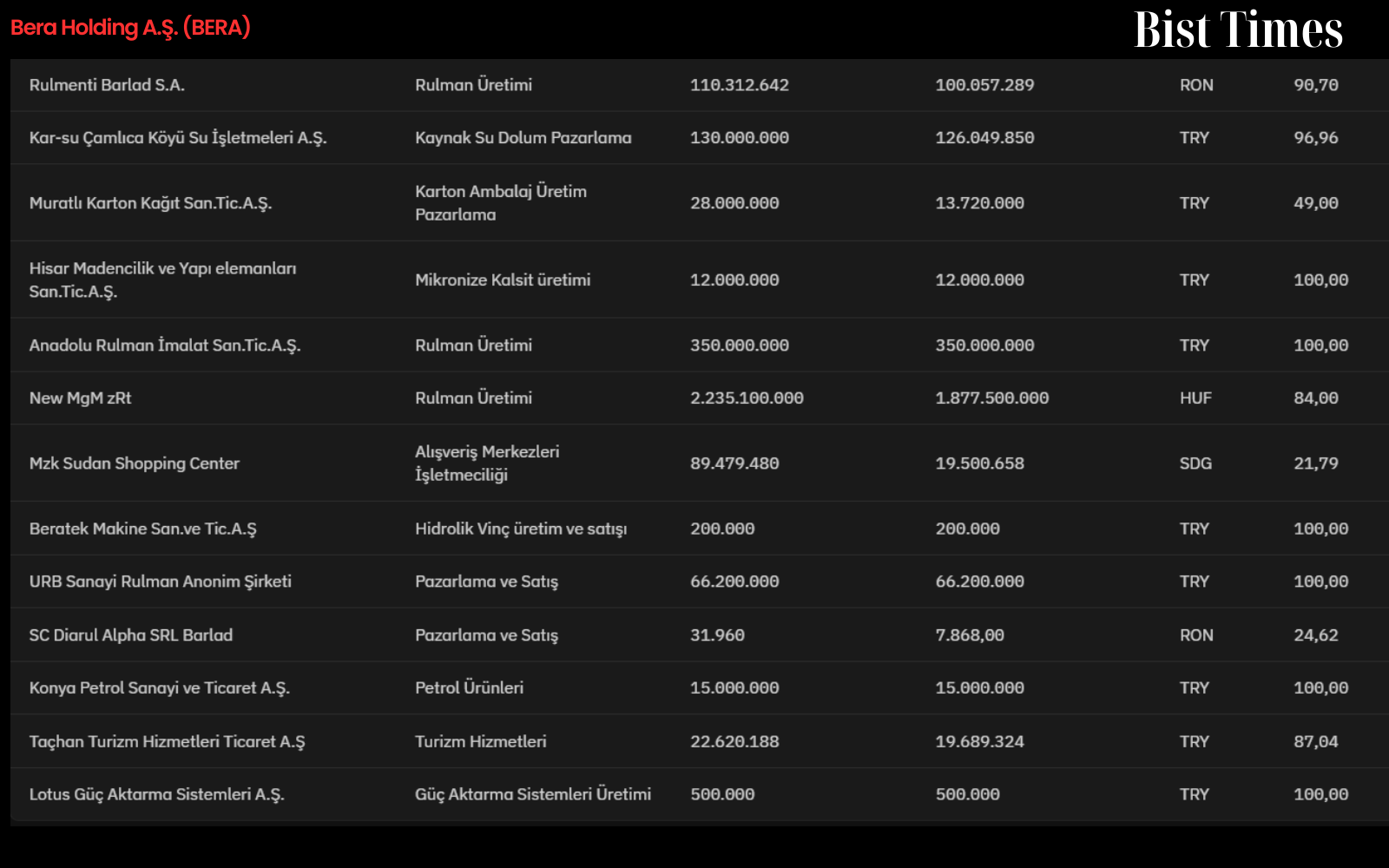This screenshot has height=868, width=1389.
Task: Click Güç Aktarma Sistemleri Üretimi cell
Action: pyautogui.click(x=533, y=795)
